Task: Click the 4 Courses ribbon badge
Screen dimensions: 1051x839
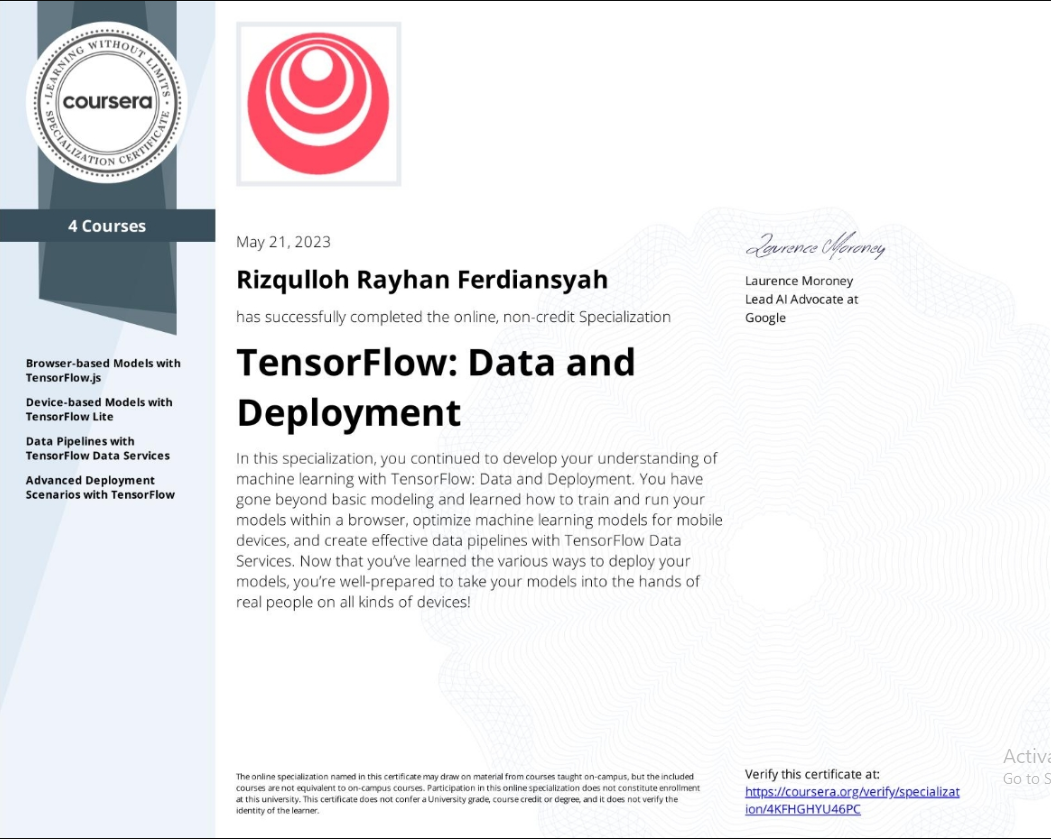Action: point(106,226)
